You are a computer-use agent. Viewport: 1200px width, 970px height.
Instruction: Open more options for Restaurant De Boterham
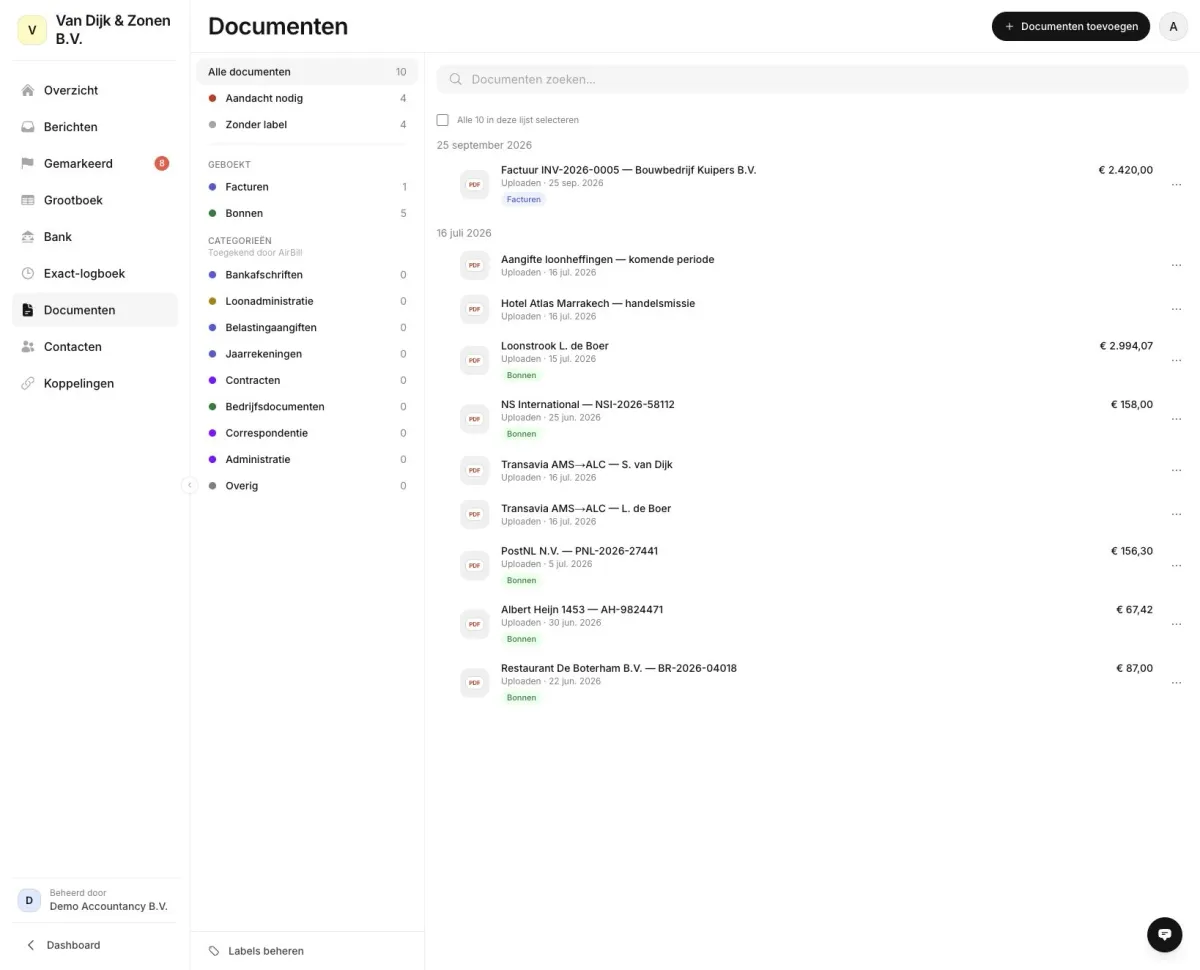pos(1176,682)
